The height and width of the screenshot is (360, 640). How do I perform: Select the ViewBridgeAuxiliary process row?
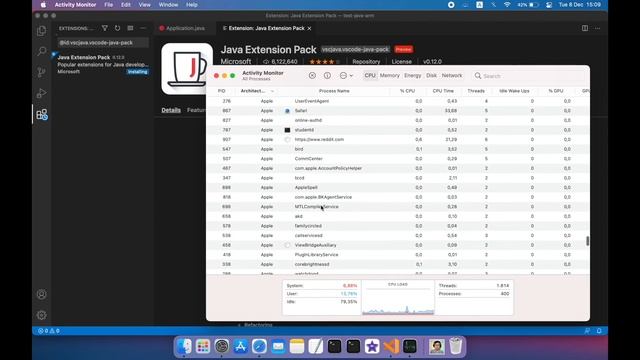coord(398,245)
